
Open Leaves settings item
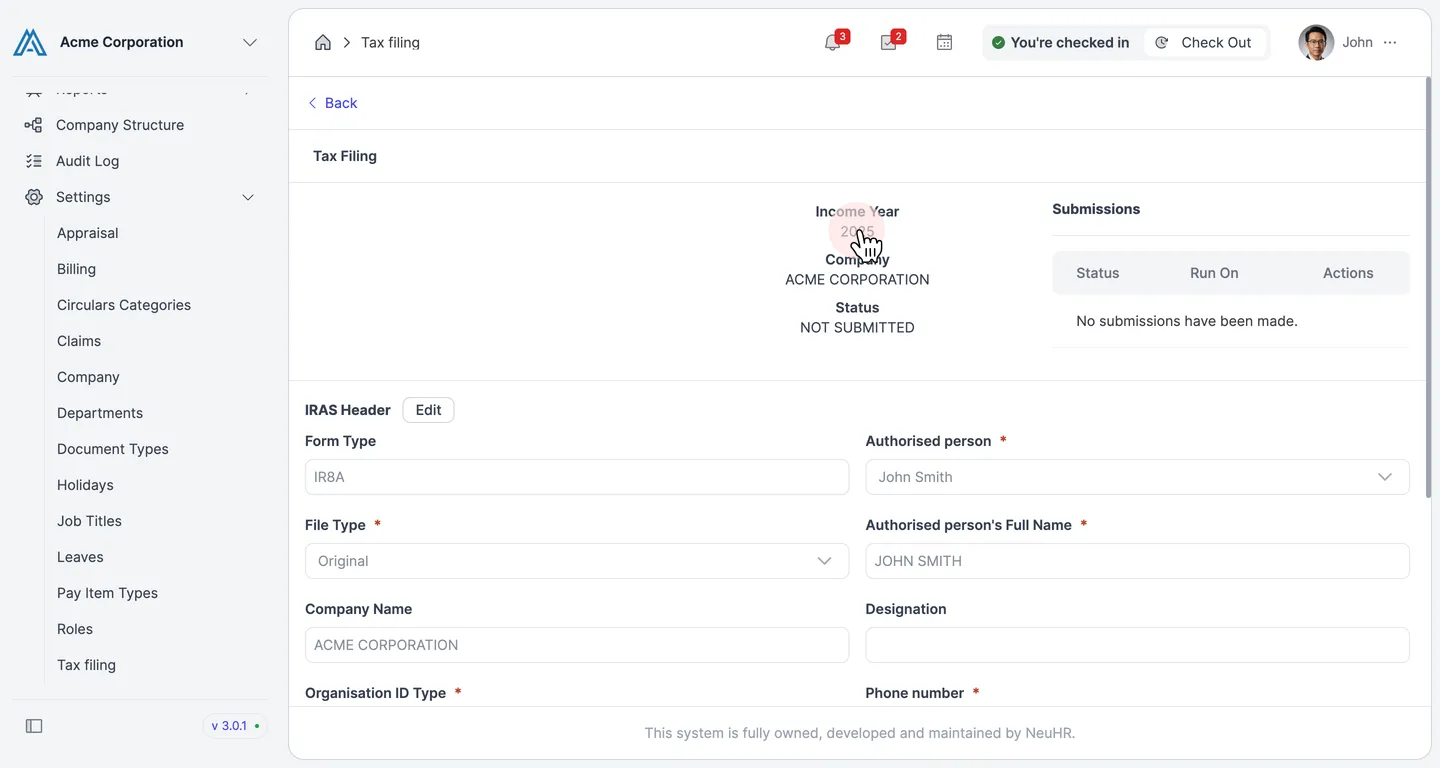coord(80,557)
